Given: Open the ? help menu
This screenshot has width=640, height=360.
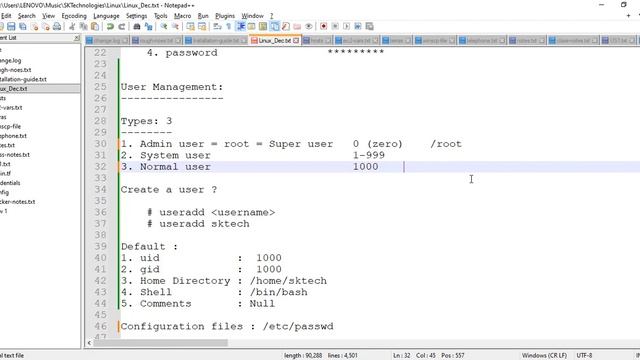Looking at the screenshot, I should (x=271, y=16).
